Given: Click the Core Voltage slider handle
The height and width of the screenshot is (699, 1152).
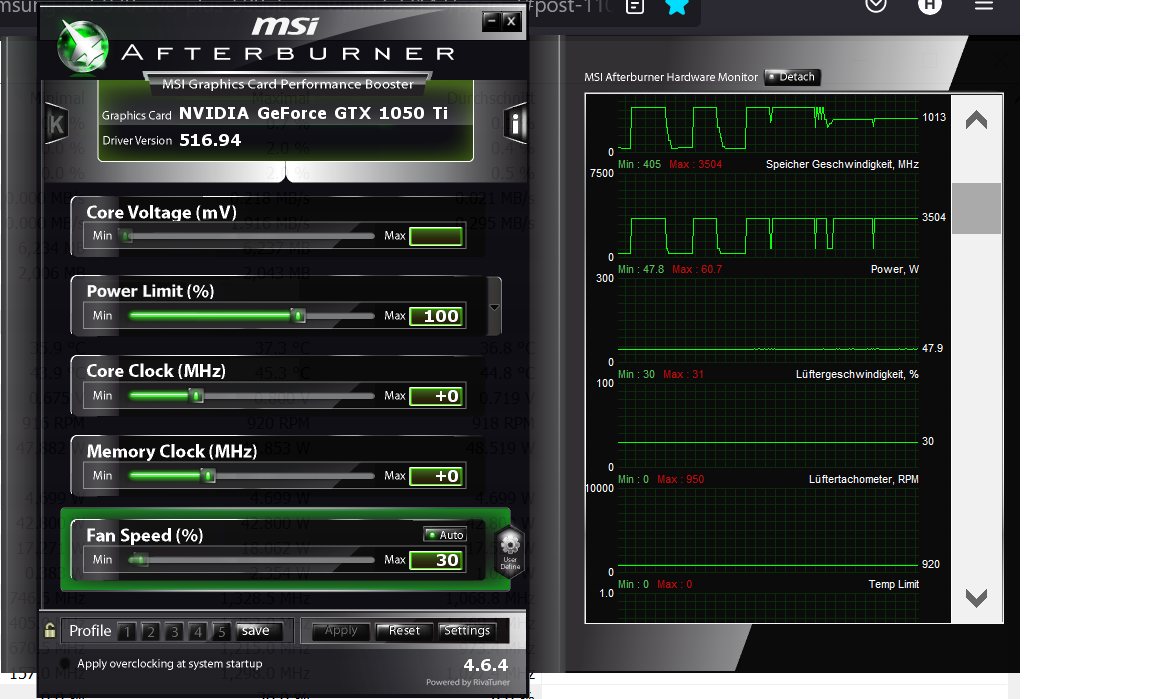Looking at the screenshot, I should [x=127, y=236].
